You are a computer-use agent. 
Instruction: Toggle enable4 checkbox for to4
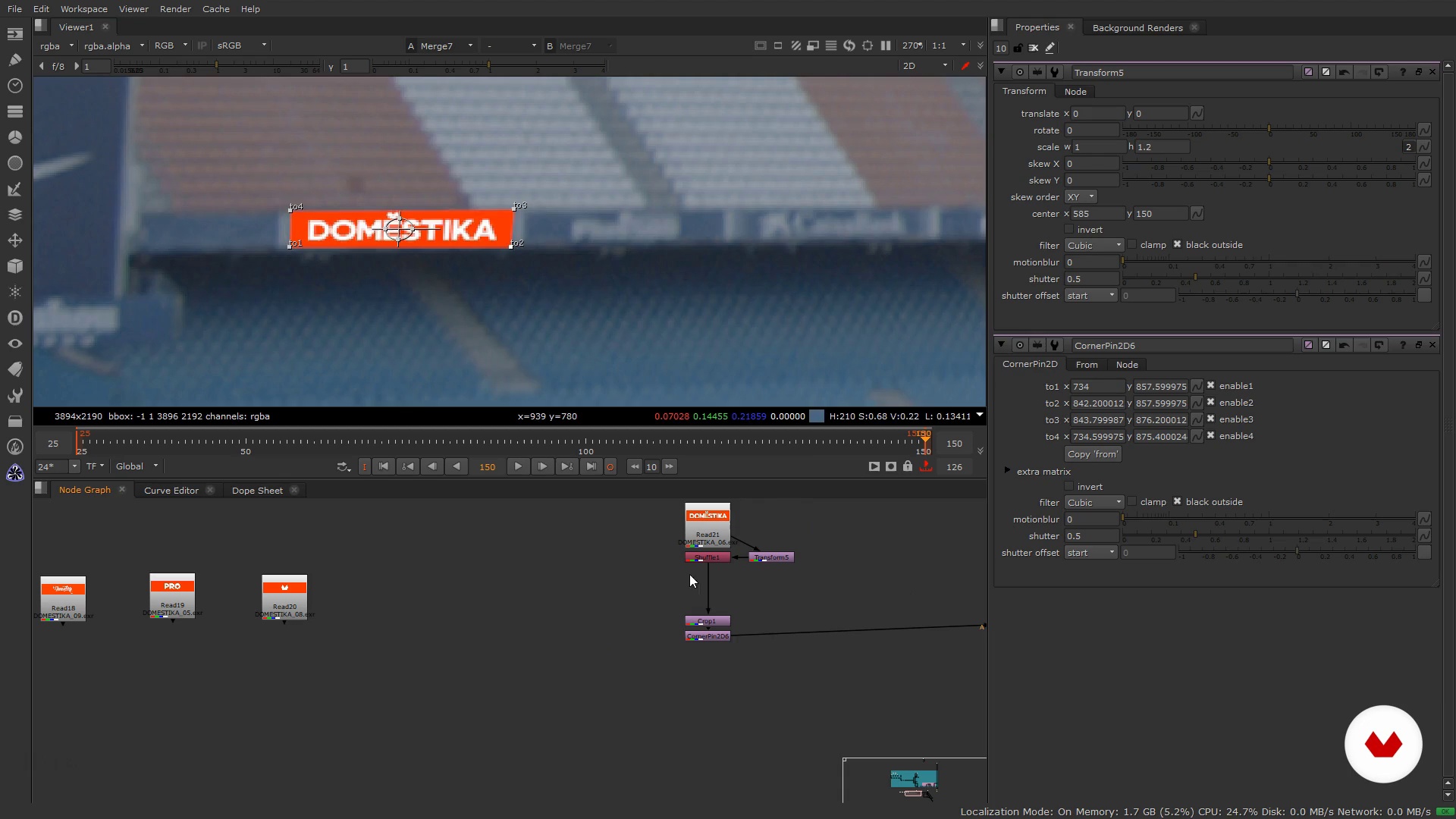point(1210,435)
